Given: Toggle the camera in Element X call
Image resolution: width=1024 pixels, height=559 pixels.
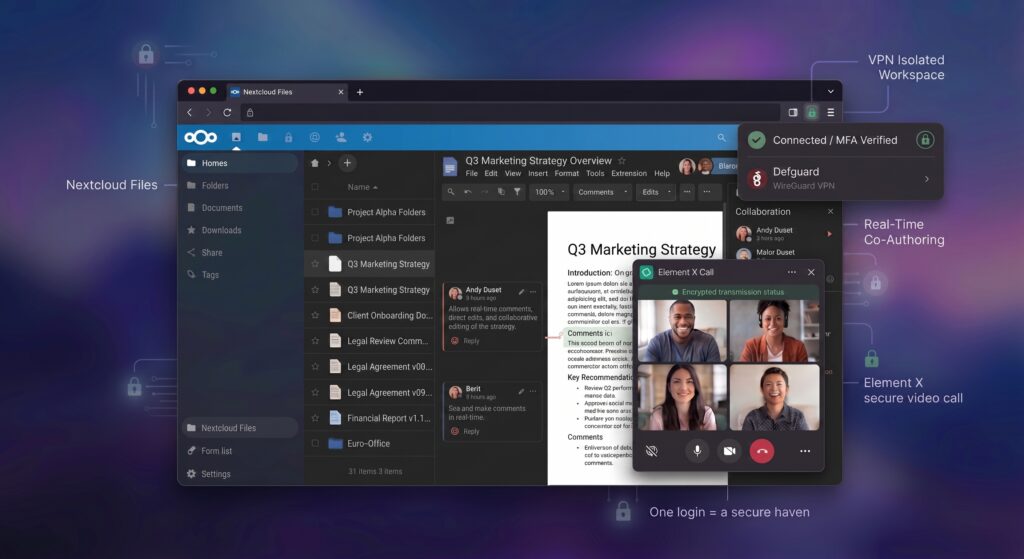Looking at the screenshot, I should click(729, 451).
